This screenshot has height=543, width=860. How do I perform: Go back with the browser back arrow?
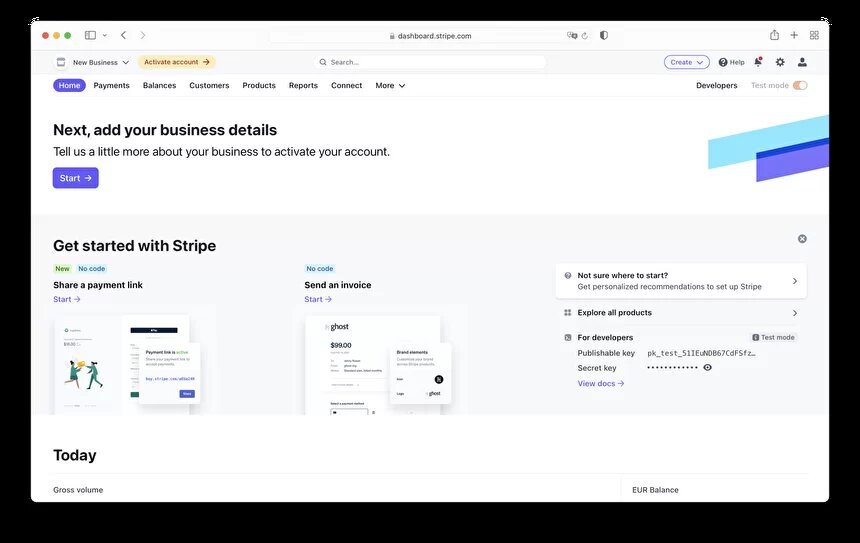[x=123, y=35]
